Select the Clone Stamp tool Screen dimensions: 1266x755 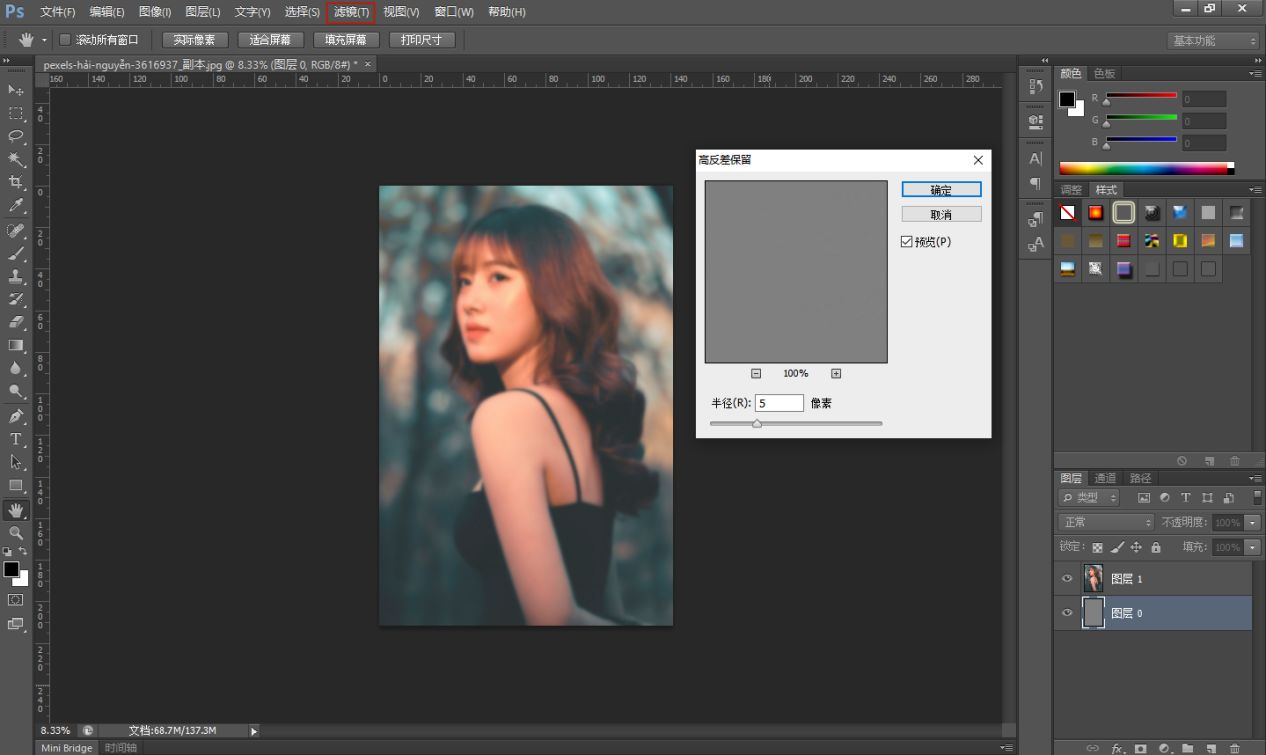[x=16, y=277]
